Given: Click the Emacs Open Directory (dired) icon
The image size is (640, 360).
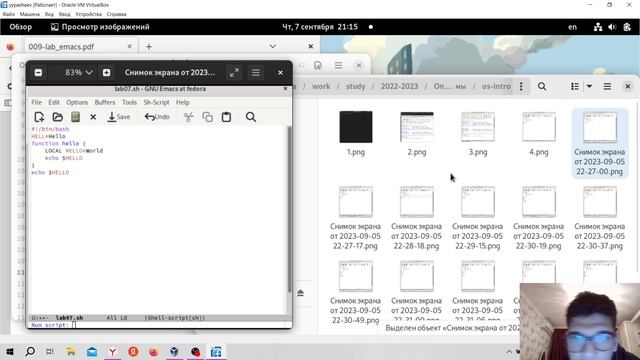Looking at the screenshot, I should click(75, 117).
